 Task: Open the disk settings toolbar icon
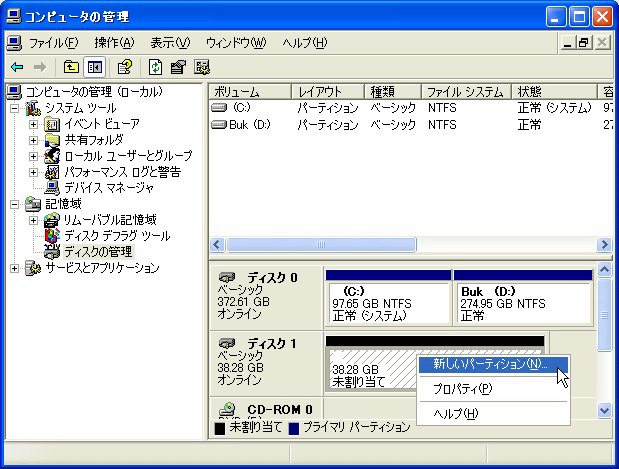coord(201,67)
